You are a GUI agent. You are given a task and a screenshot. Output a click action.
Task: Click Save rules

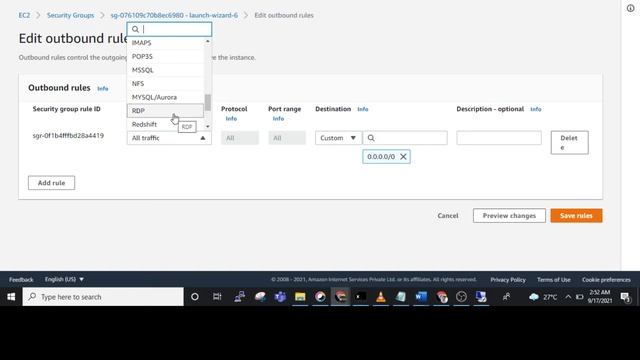pos(576,216)
